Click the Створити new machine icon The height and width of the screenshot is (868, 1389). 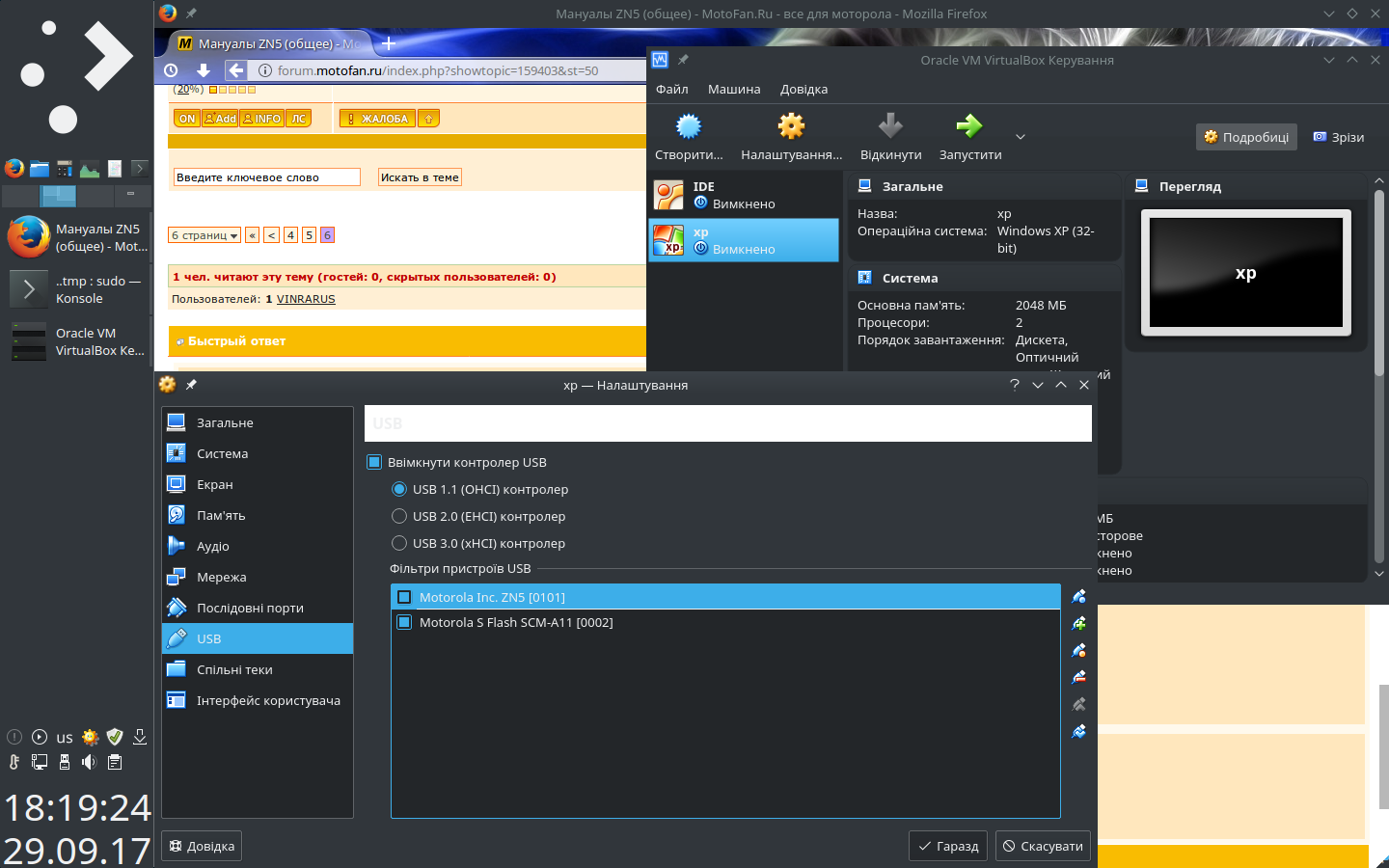click(689, 136)
